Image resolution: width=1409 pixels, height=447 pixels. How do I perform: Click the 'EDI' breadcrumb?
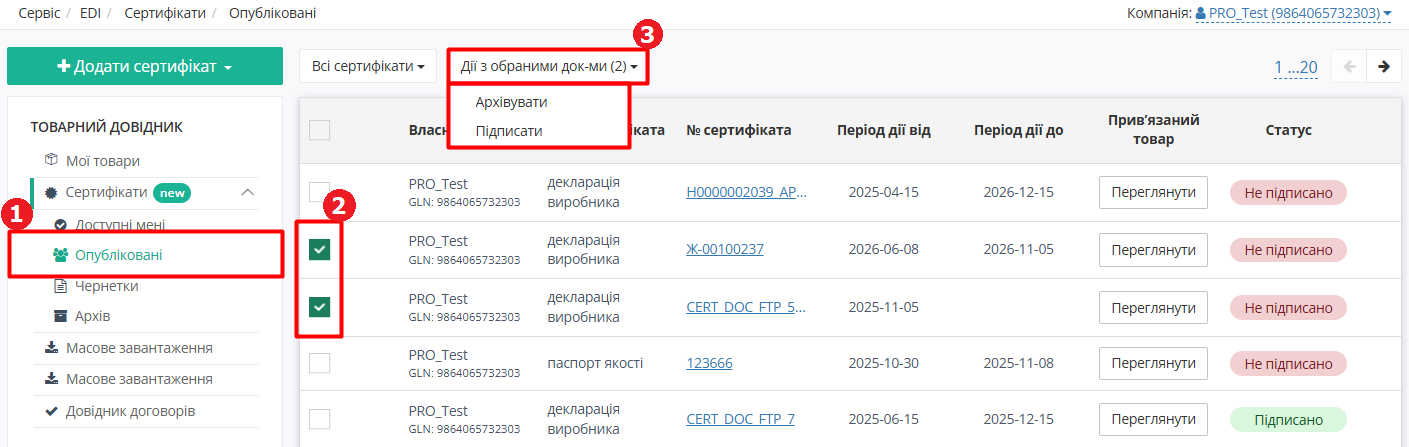point(91,13)
